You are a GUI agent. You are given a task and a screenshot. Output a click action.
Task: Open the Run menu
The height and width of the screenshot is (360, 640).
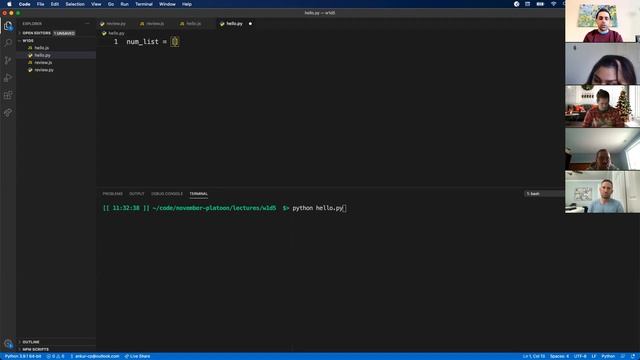tap(124, 4)
